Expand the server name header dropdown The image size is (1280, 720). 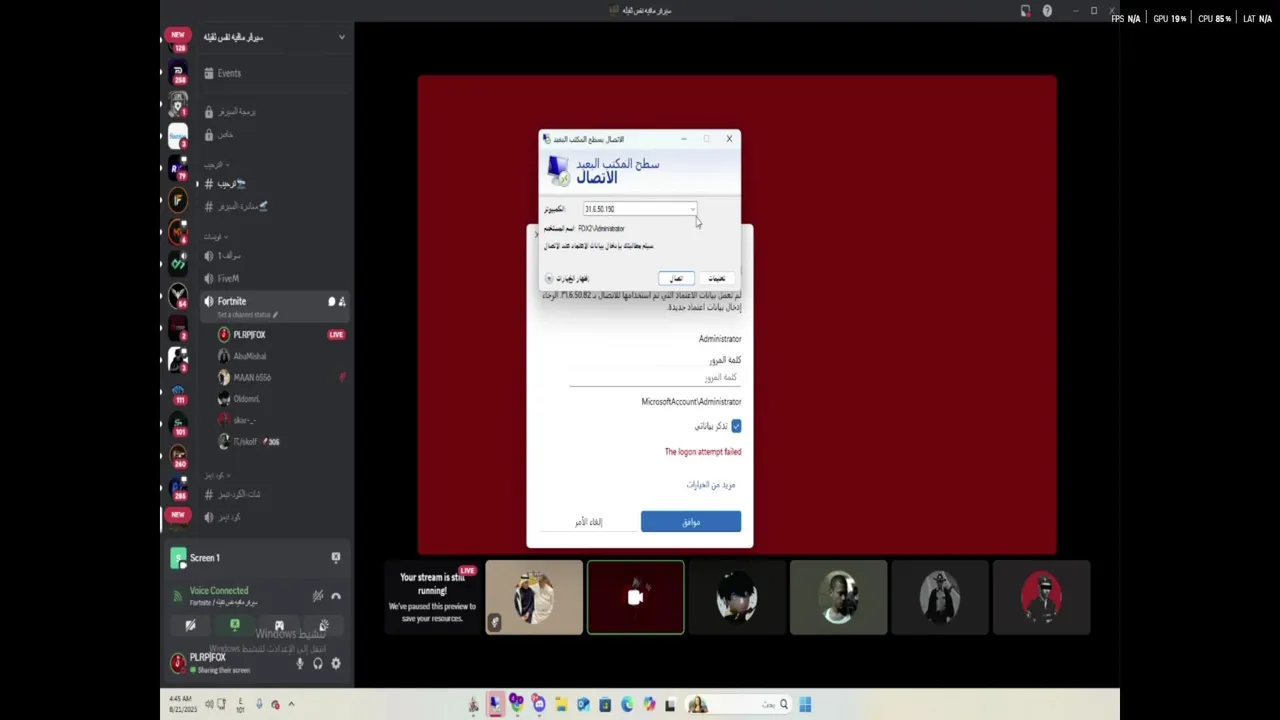click(x=341, y=37)
